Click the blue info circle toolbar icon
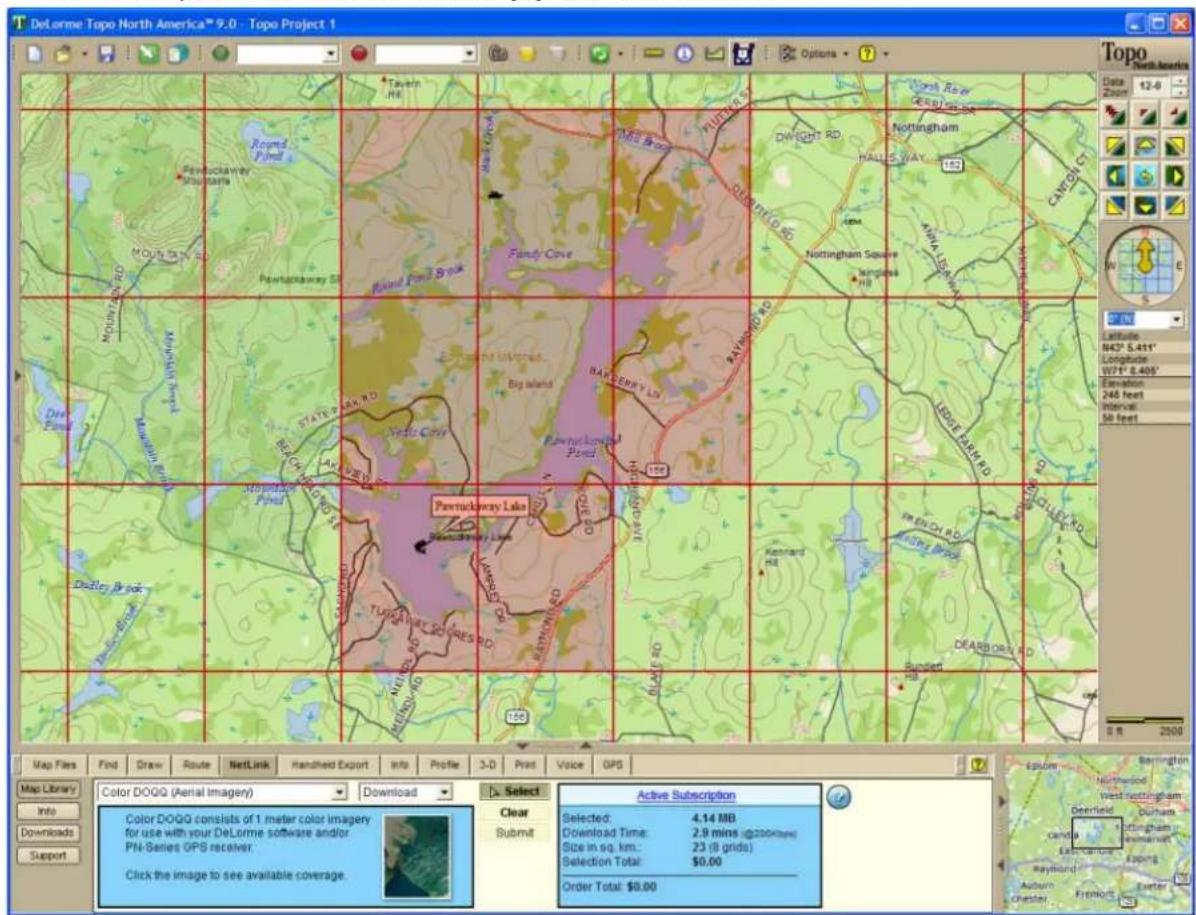The image size is (1196, 915). [x=684, y=54]
